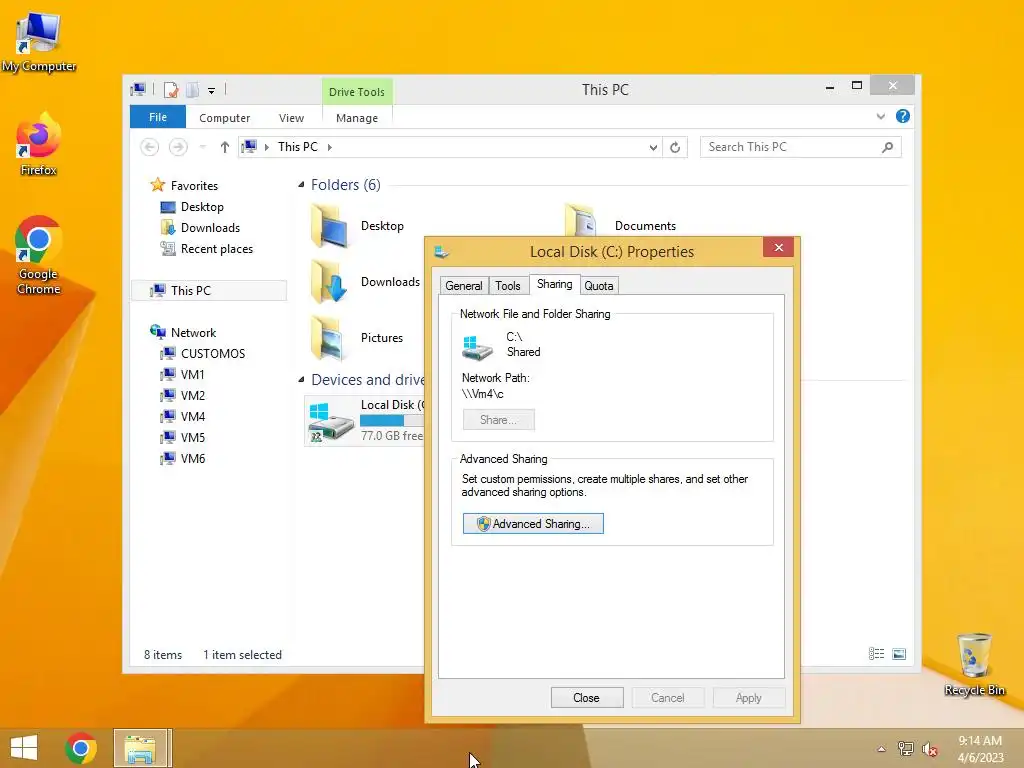Select This PC in navigation pane
The width and height of the screenshot is (1024, 768).
[209, 291]
